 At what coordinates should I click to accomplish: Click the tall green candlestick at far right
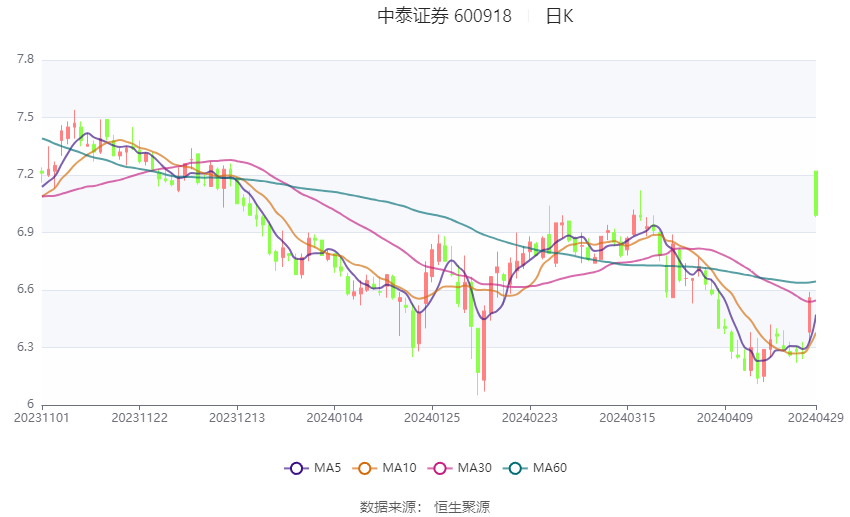816,193
